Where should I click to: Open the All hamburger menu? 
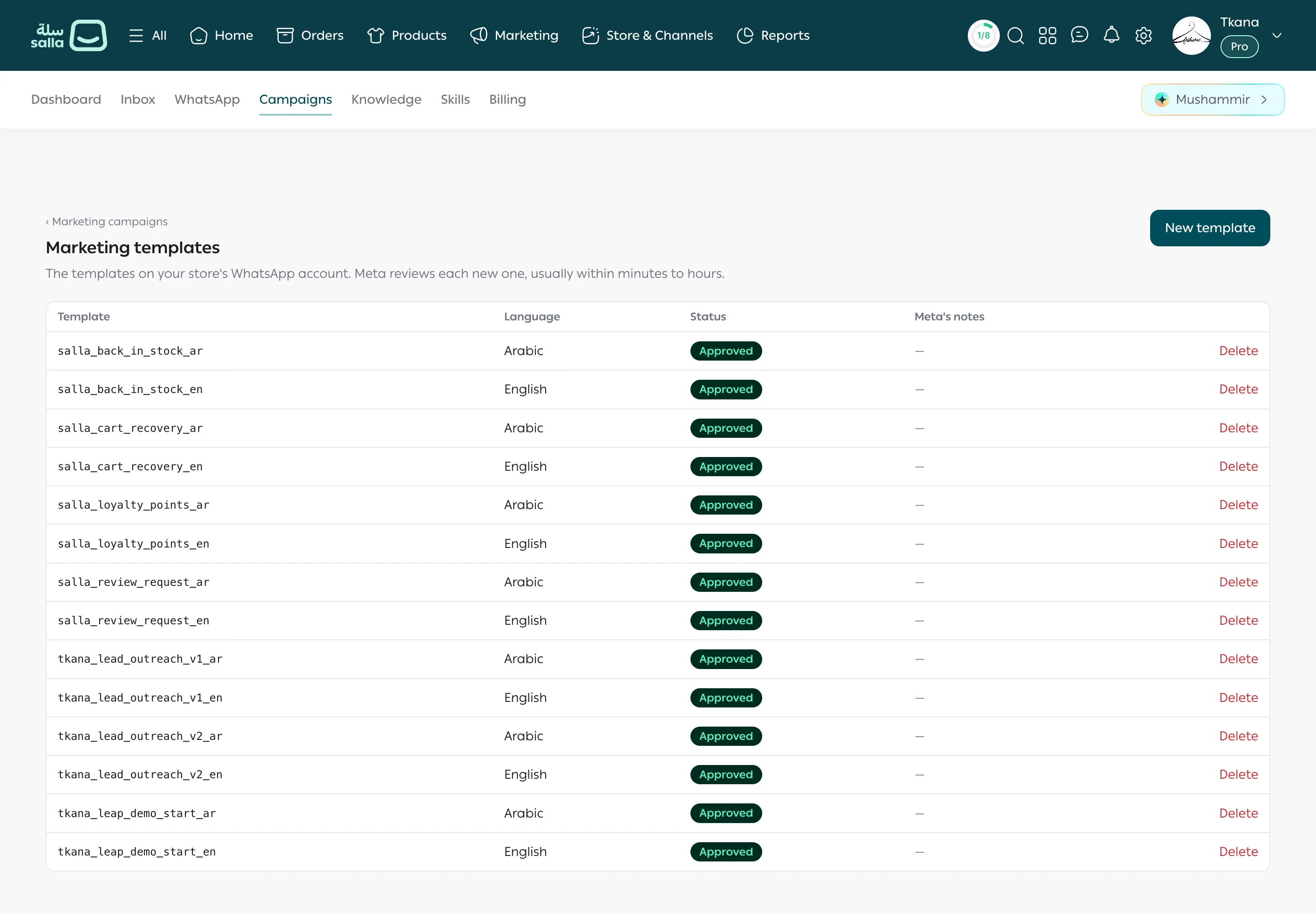point(148,36)
